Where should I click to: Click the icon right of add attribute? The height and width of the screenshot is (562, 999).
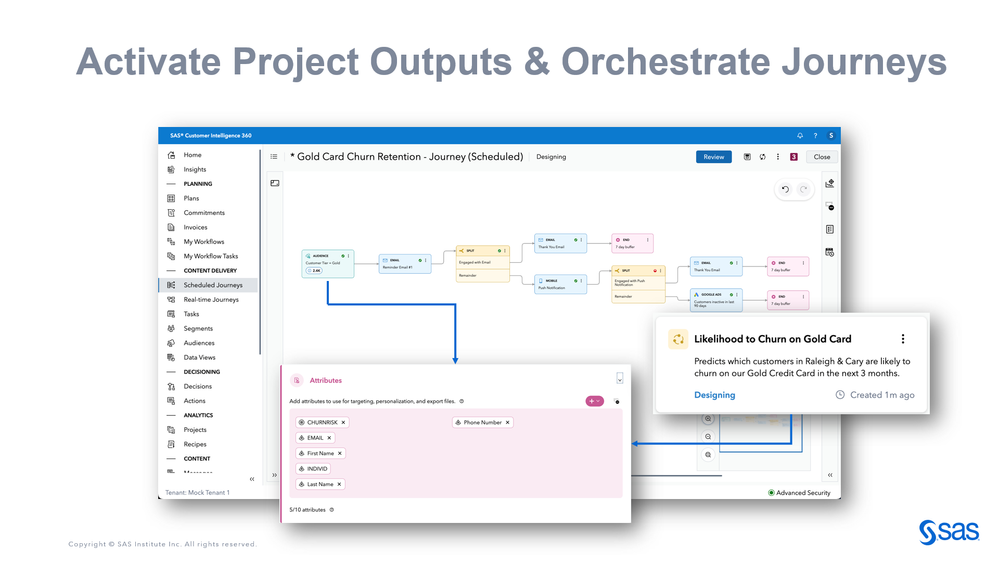tap(616, 401)
